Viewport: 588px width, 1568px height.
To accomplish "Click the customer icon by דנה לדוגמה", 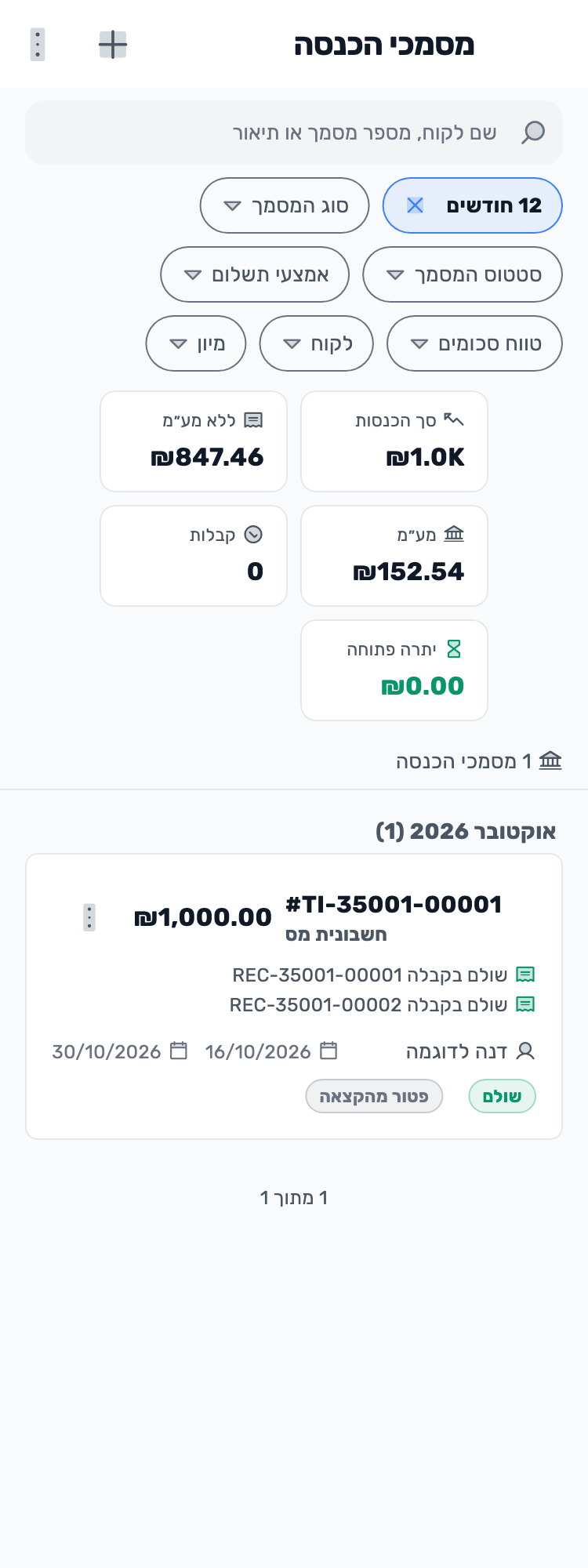I will click(525, 1051).
